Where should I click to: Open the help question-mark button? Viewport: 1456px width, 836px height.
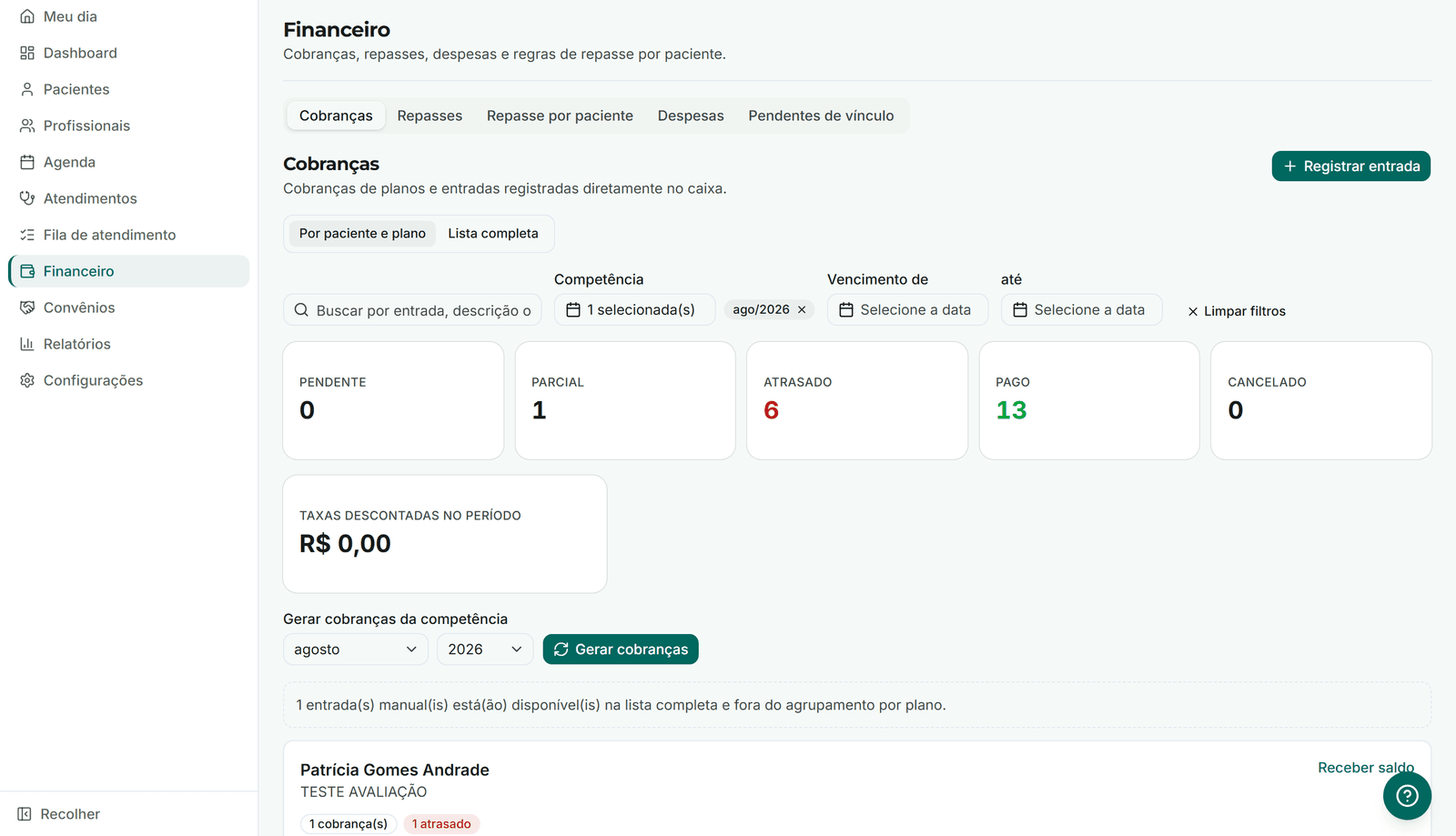1407,795
